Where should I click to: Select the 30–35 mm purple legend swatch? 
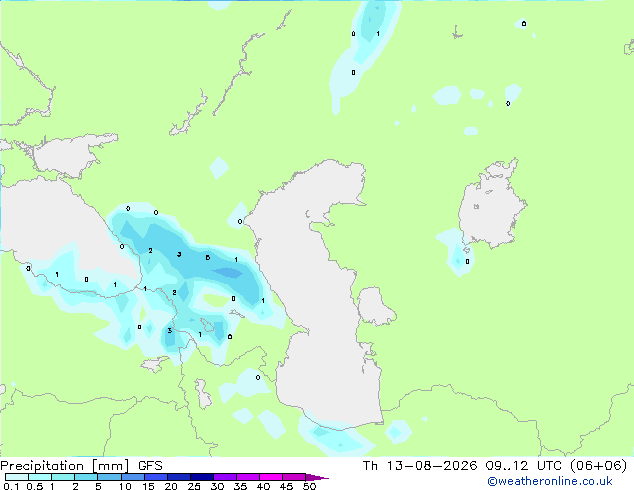point(225,477)
